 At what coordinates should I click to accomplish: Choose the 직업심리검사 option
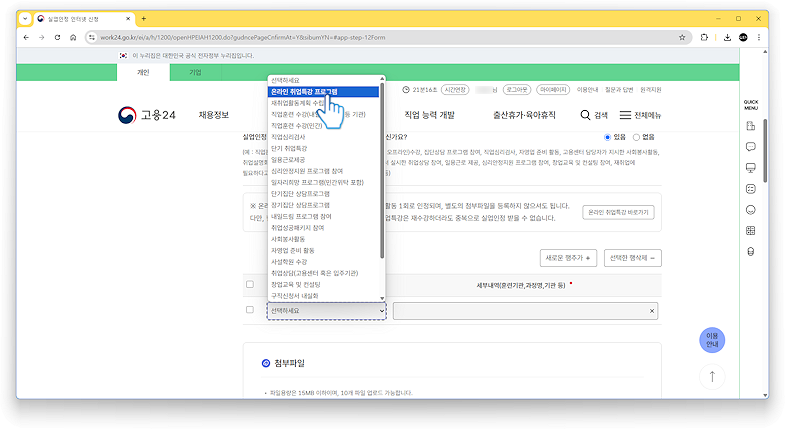coord(323,137)
